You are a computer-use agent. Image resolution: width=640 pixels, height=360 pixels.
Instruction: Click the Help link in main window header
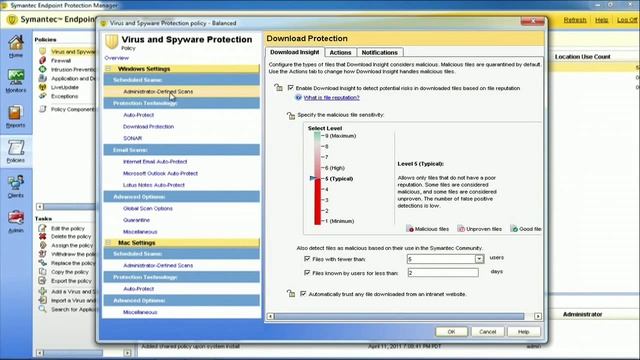coord(601,20)
